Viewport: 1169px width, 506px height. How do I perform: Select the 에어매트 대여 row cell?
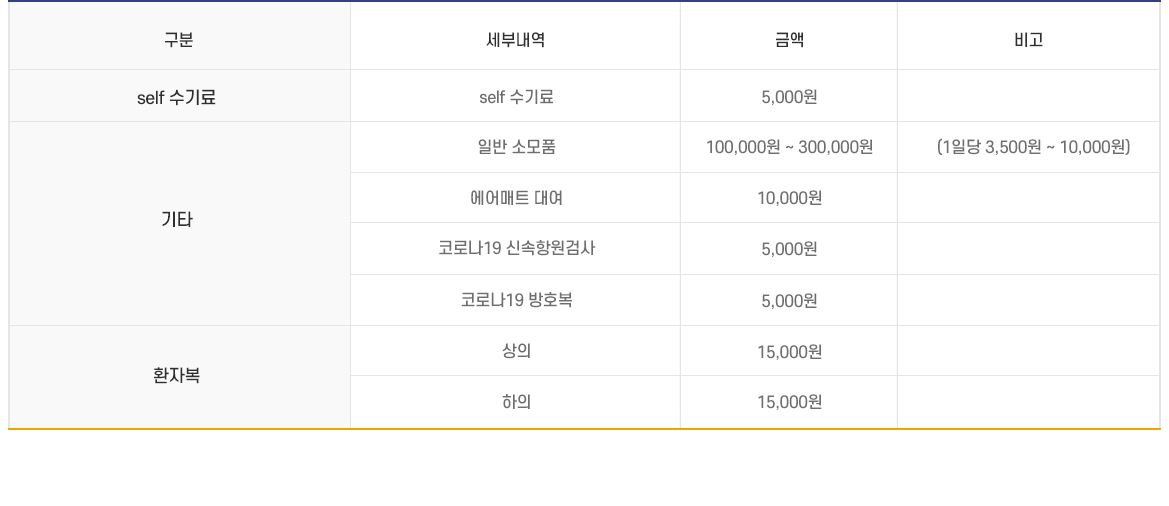pyautogui.click(x=515, y=198)
